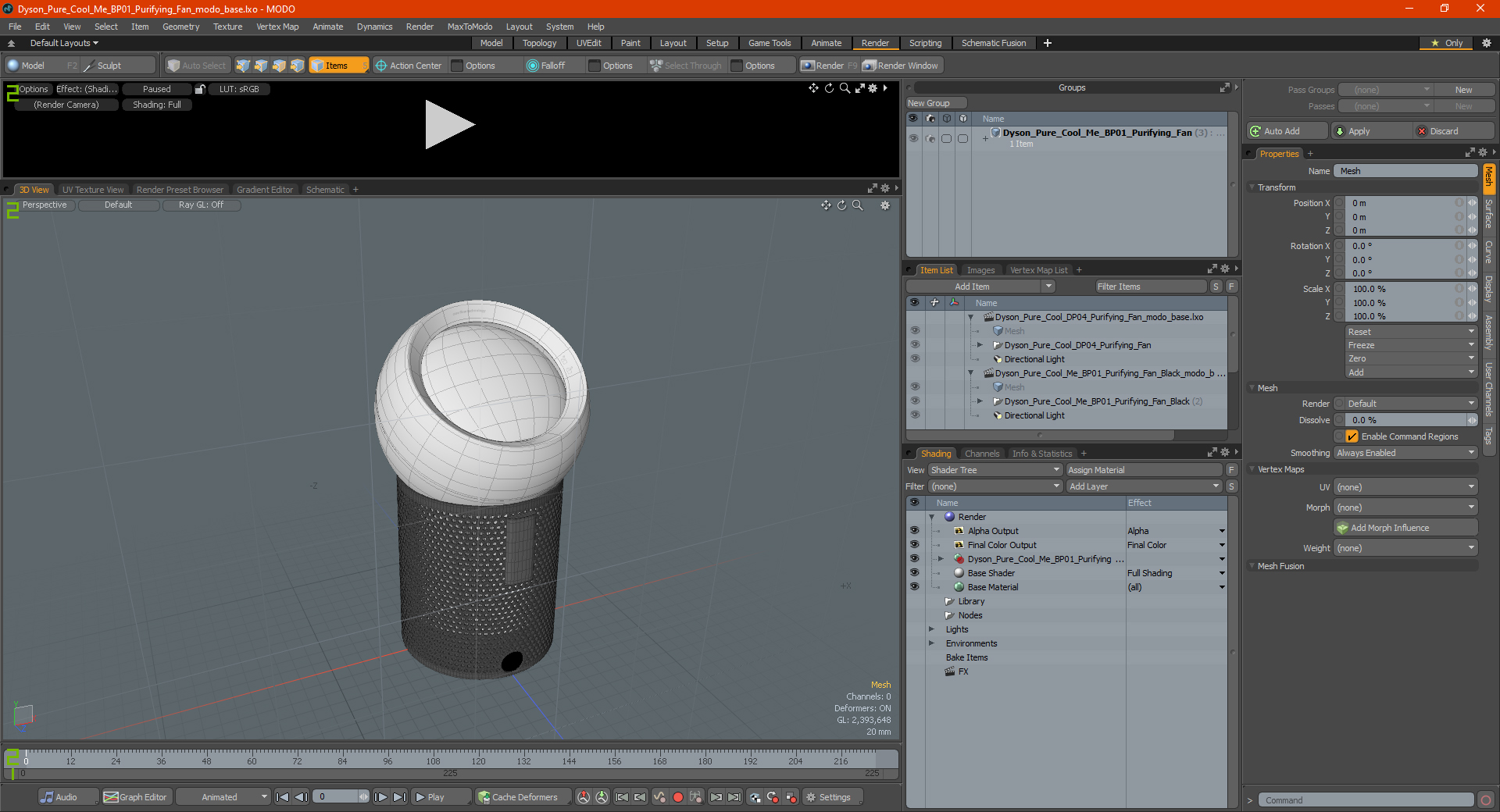Switch to the Images tab

click(980, 270)
